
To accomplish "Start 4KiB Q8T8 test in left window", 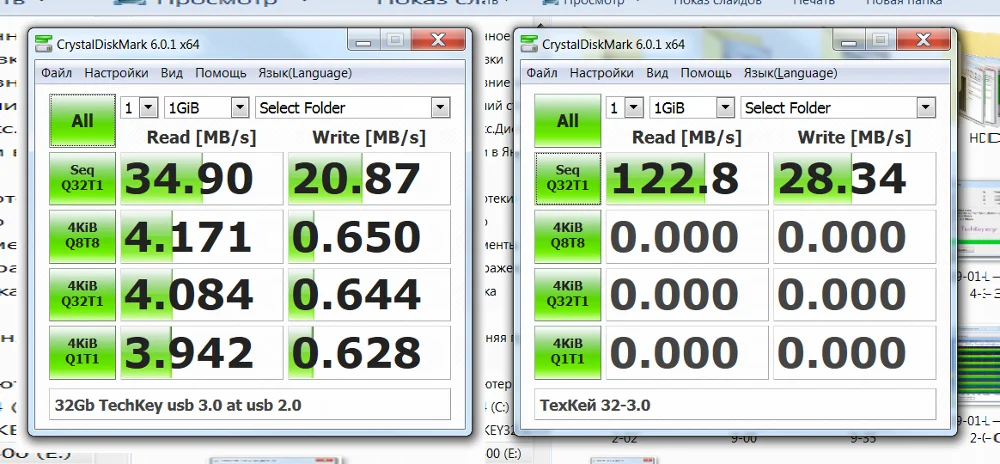I will 82,236.
